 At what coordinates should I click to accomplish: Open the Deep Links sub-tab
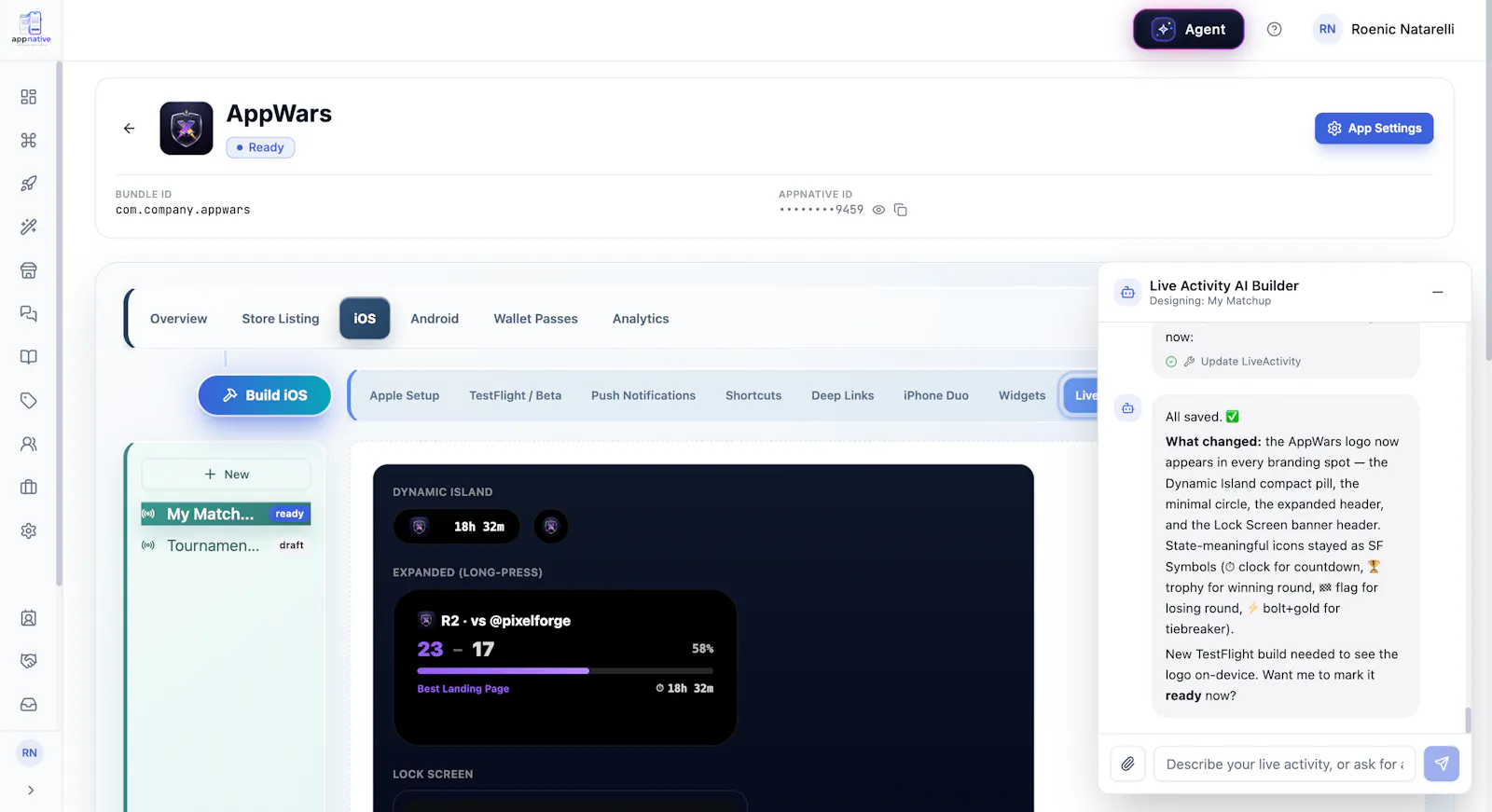pyautogui.click(x=843, y=395)
